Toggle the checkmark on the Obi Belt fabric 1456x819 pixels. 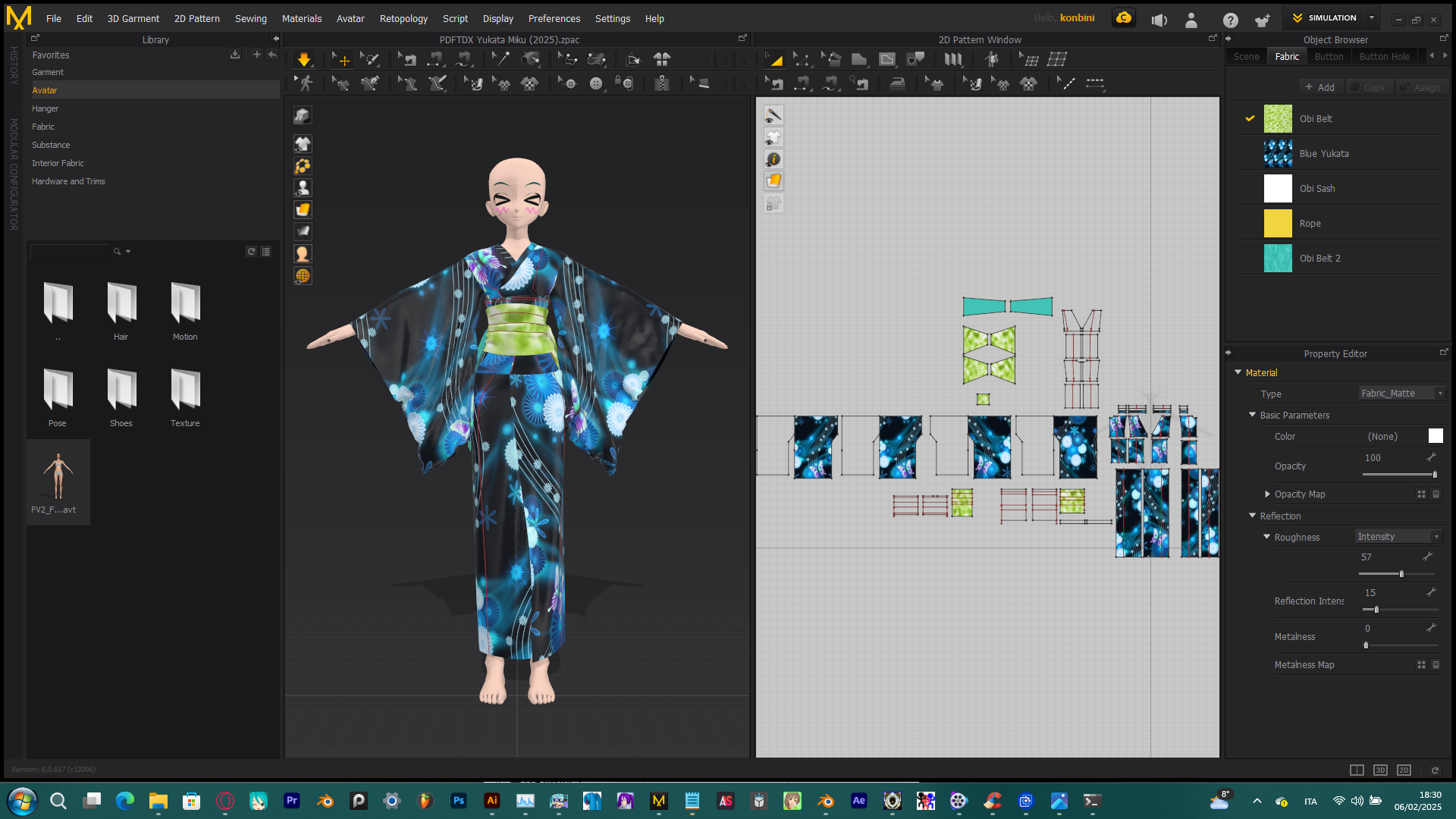pyautogui.click(x=1250, y=118)
